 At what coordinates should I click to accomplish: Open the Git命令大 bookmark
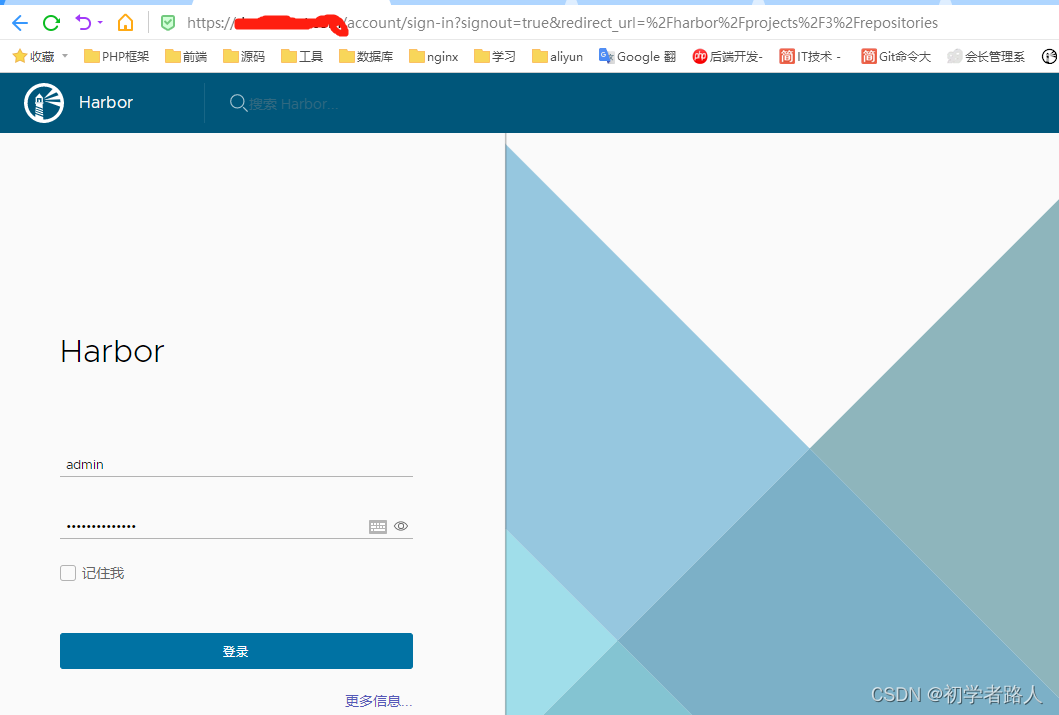tap(896, 57)
